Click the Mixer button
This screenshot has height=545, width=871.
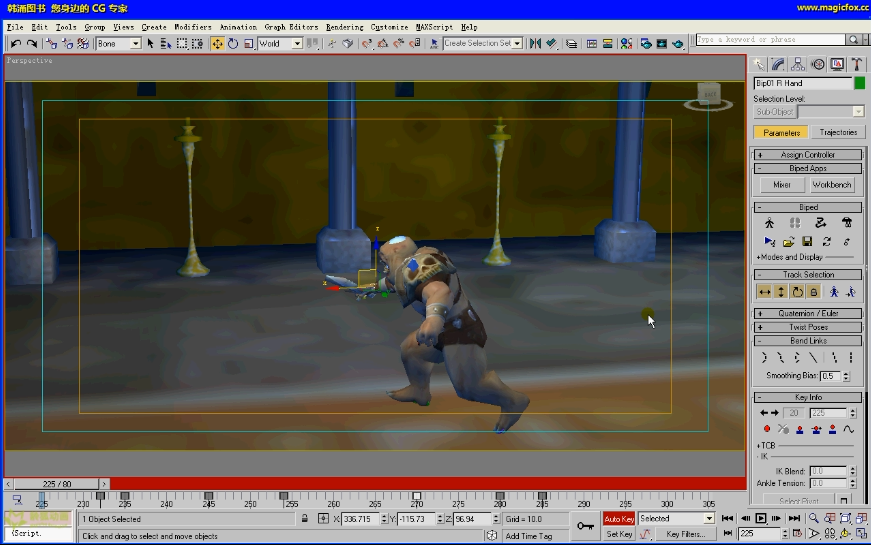782,184
